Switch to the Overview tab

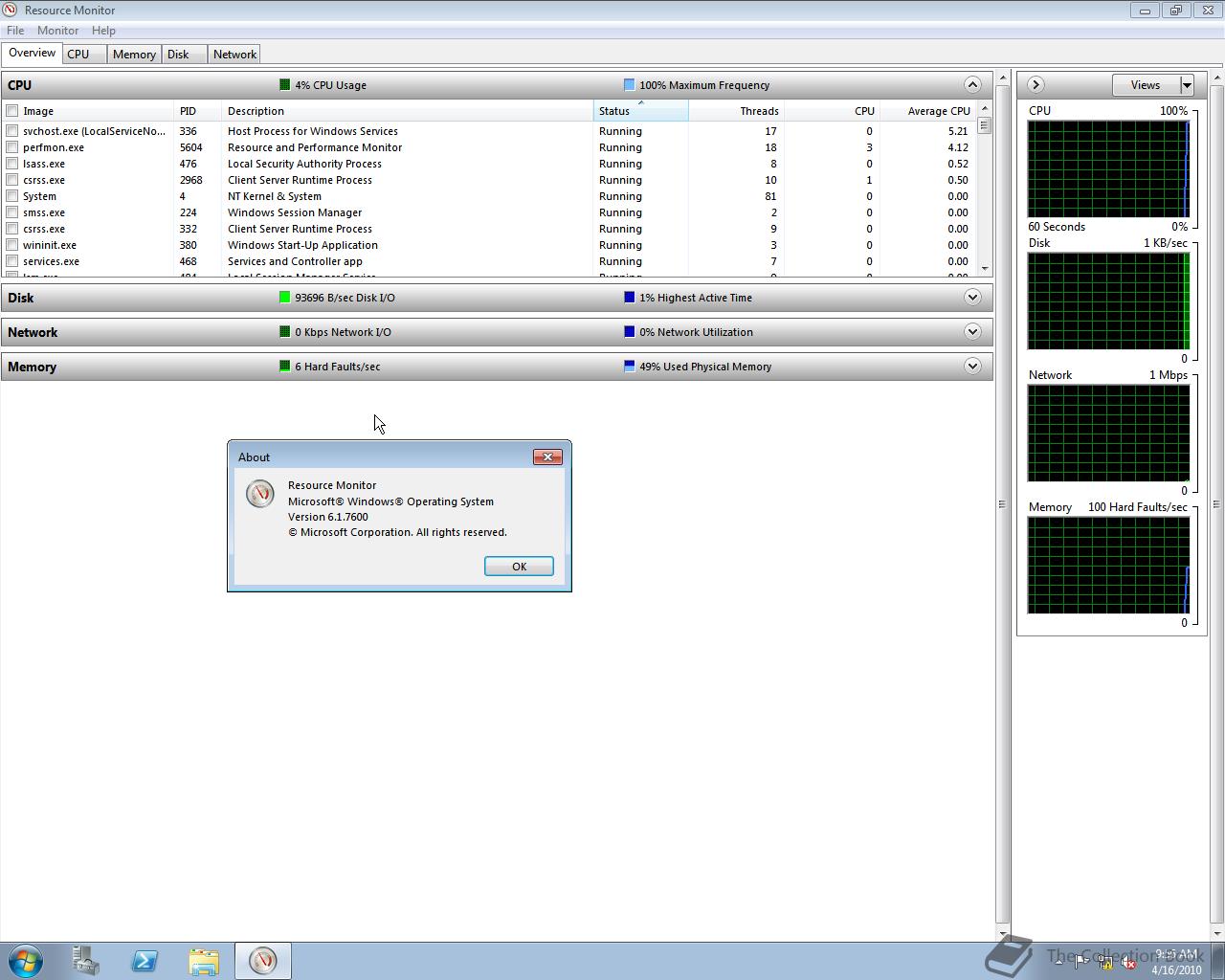tap(32, 54)
